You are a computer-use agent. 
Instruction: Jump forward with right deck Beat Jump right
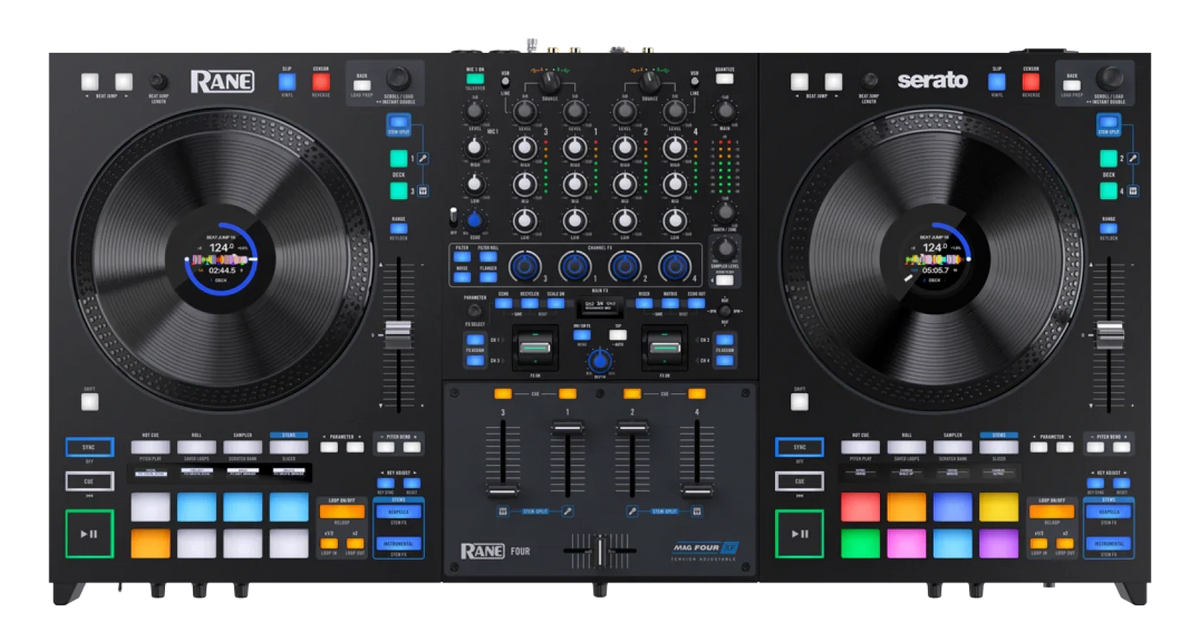pos(832,81)
